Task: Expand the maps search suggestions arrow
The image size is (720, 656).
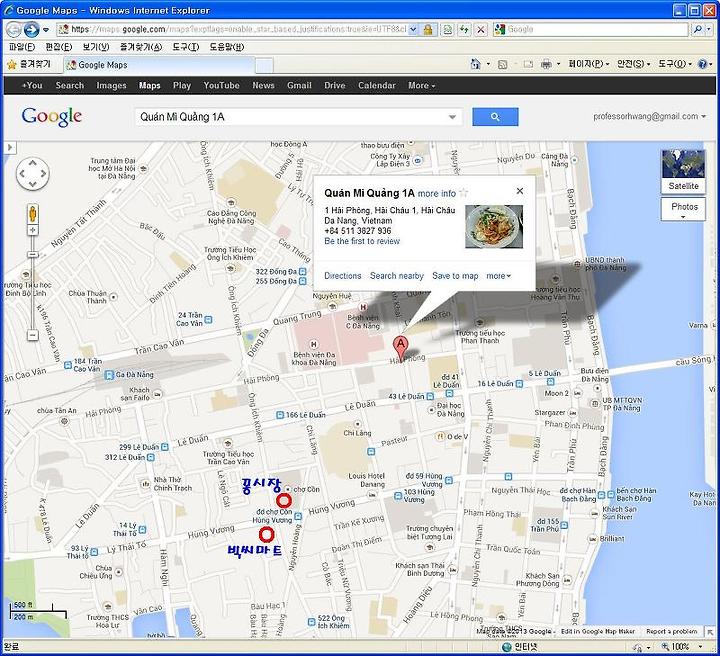Action: point(452,117)
